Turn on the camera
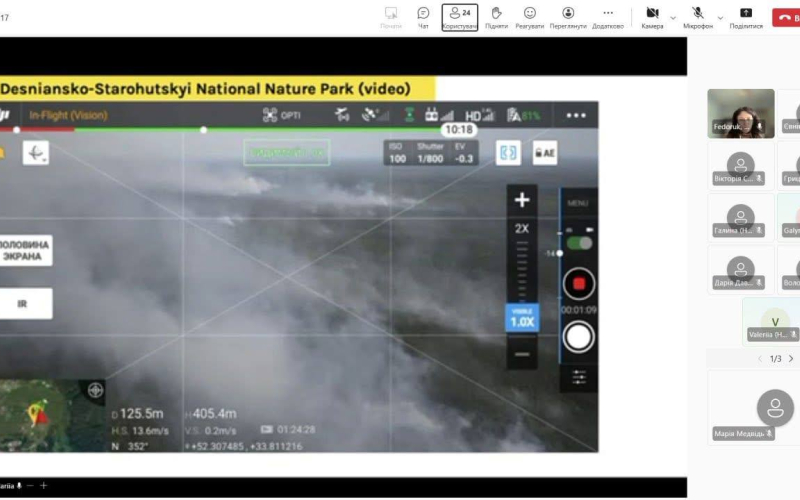Viewport: 800px width, 500px height. point(652,16)
